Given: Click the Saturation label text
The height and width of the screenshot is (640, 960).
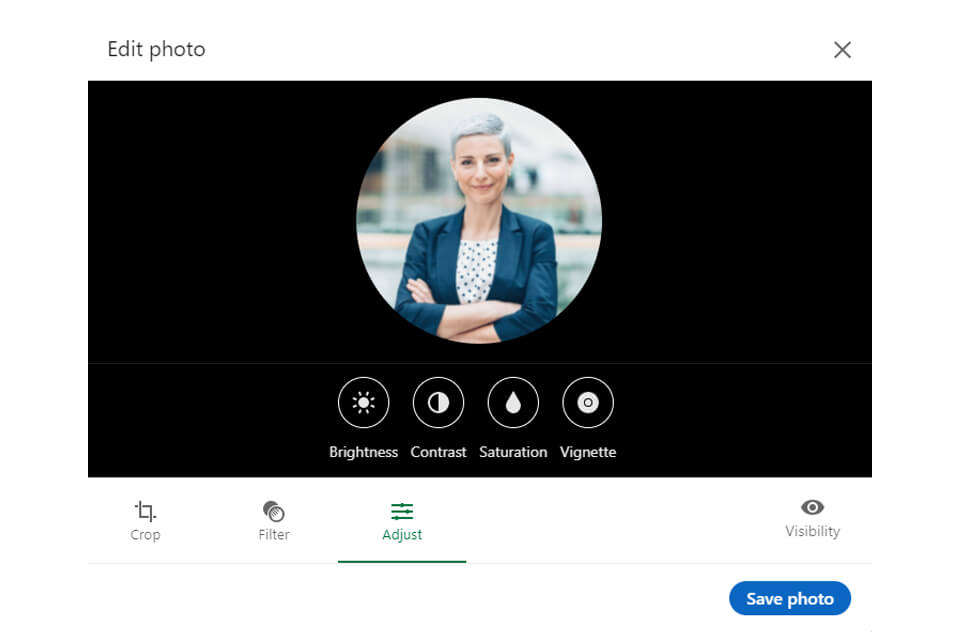Looking at the screenshot, I should coord(513,452).
